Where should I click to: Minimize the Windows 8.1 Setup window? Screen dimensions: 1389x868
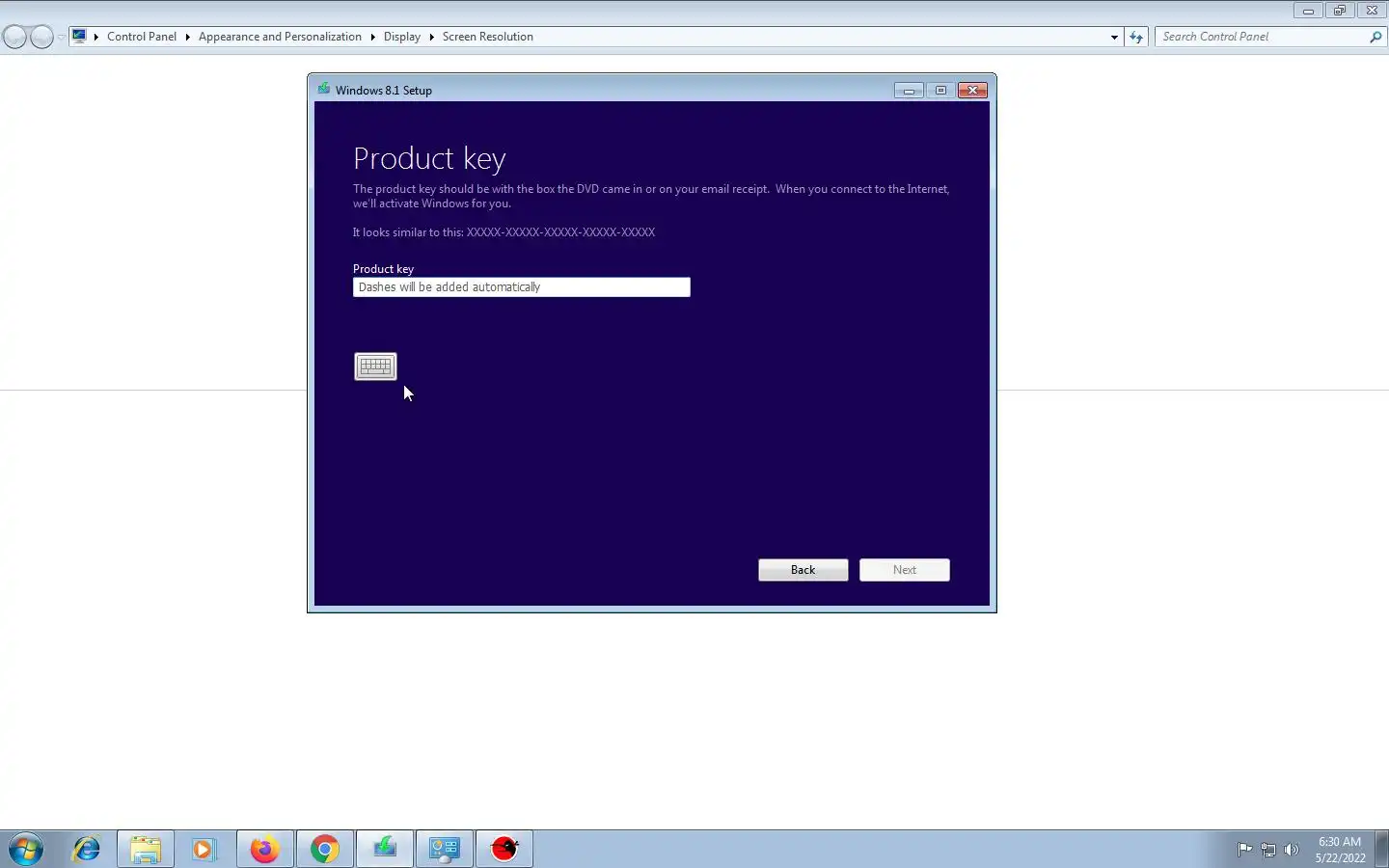point(909,91)
